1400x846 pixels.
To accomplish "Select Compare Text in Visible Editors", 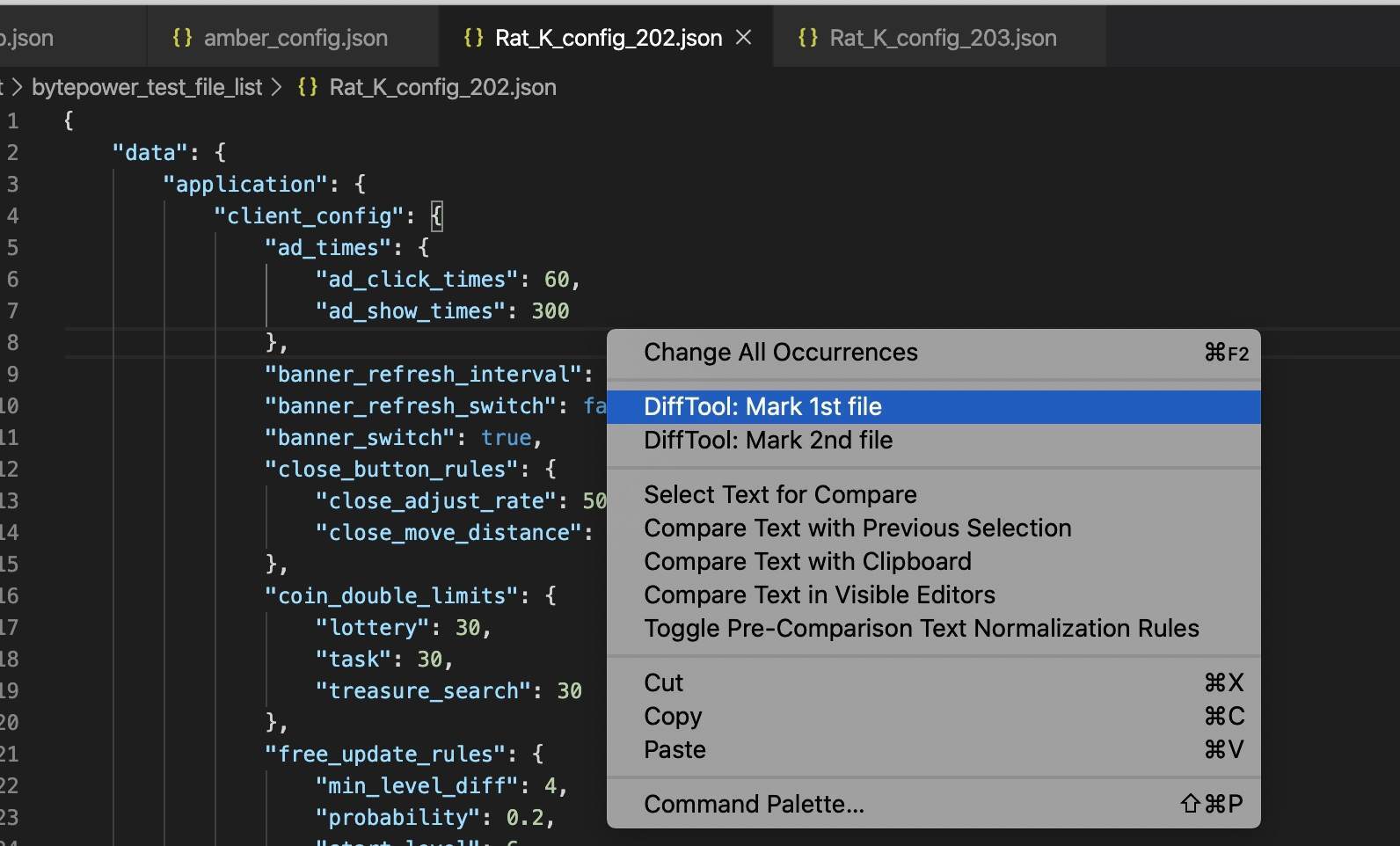I will pos(933,594).
